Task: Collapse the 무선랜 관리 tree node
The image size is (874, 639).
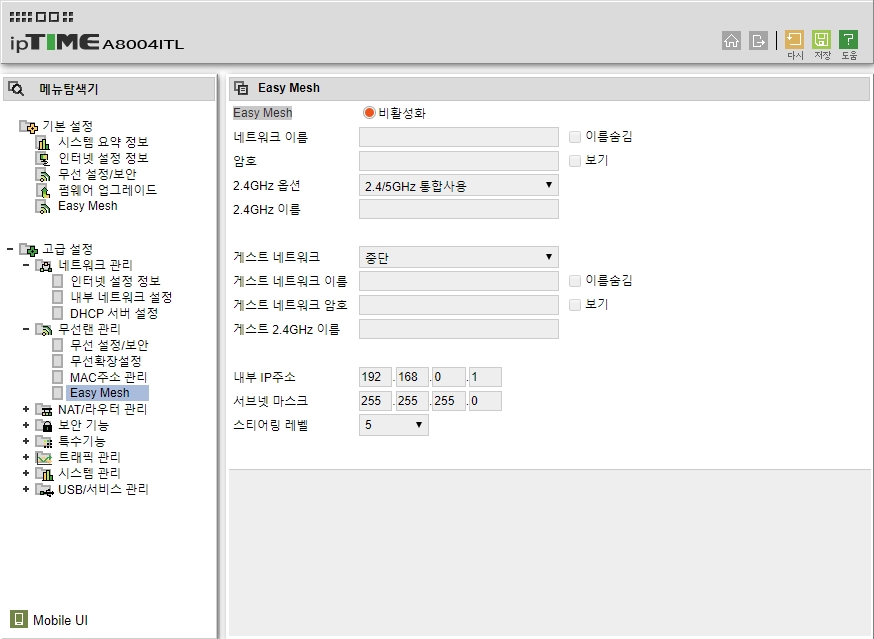Action: (26, 329)
